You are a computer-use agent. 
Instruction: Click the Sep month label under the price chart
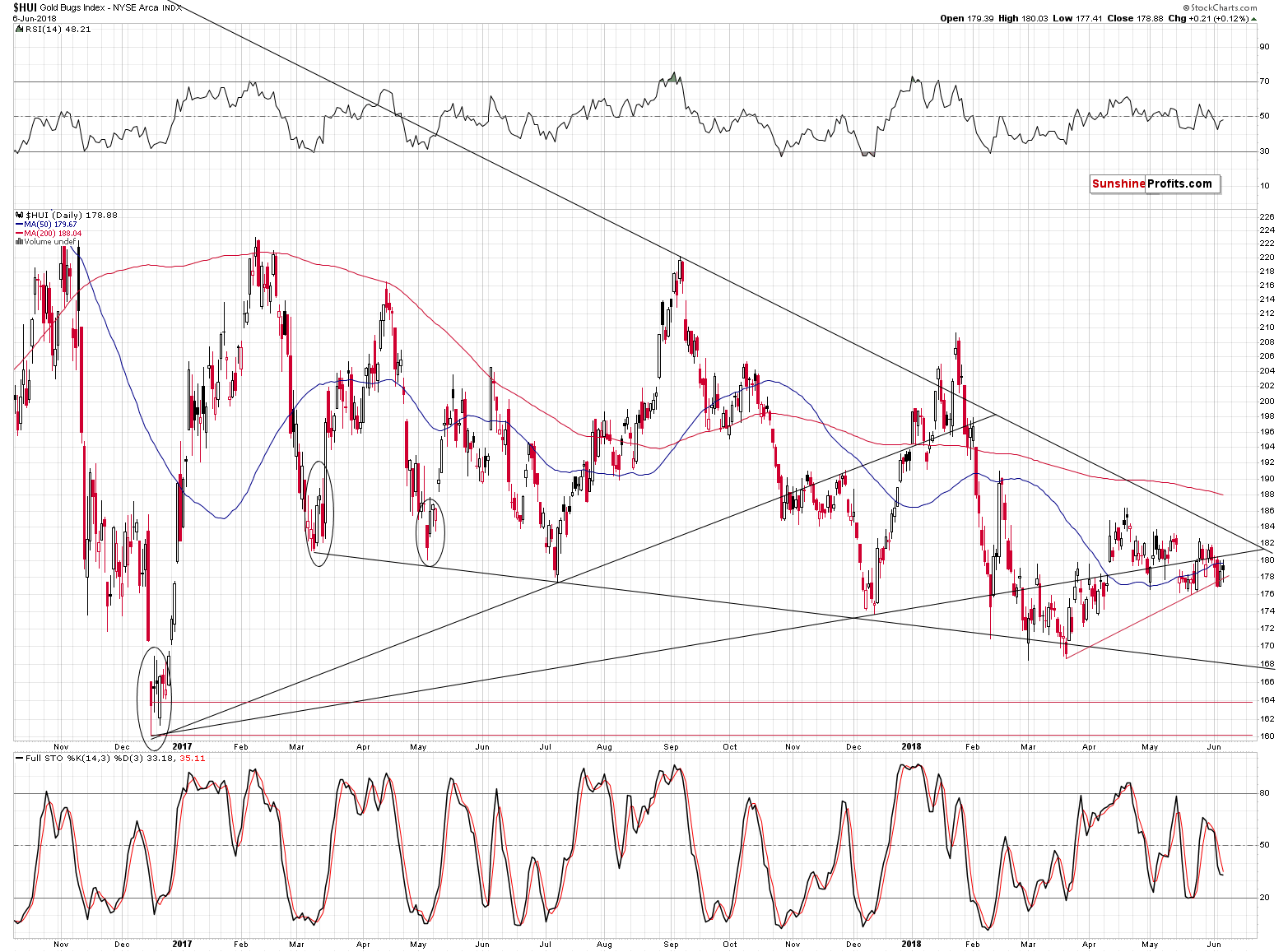[672, 747]
